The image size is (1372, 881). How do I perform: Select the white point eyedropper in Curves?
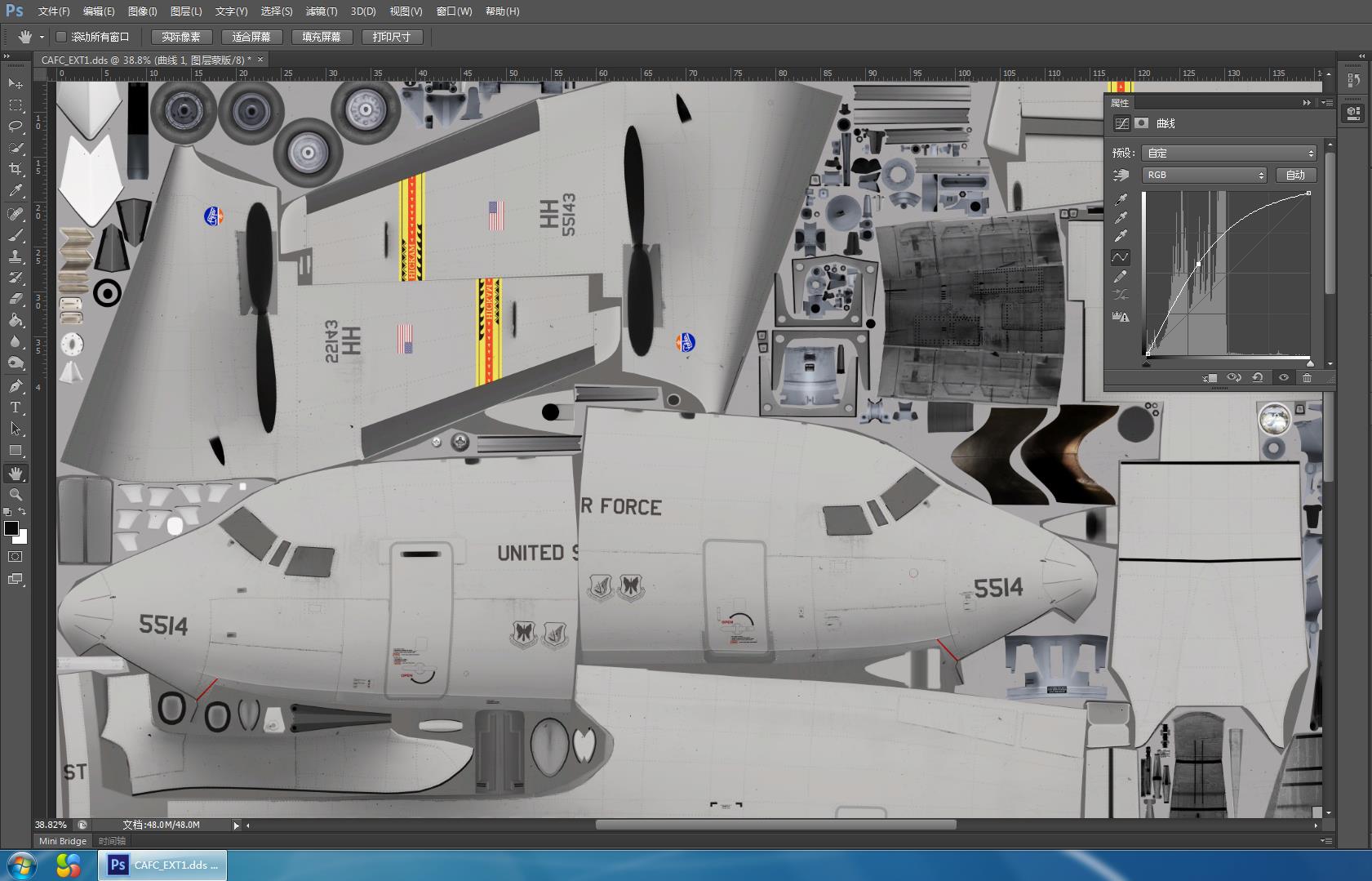(x=1121, y=237)
